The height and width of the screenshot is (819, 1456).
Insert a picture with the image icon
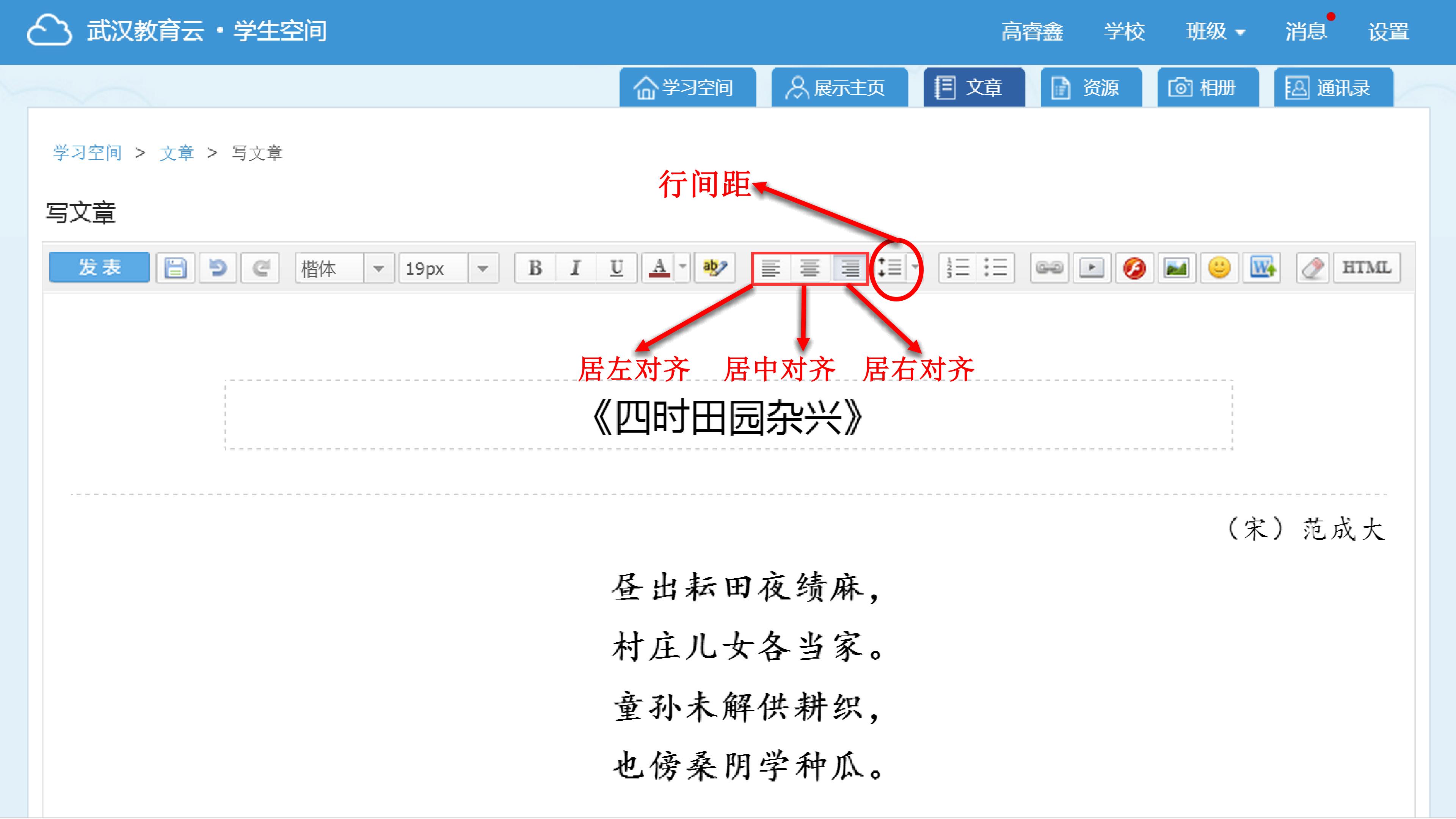pyautogui.click(x=1176, y=267)
